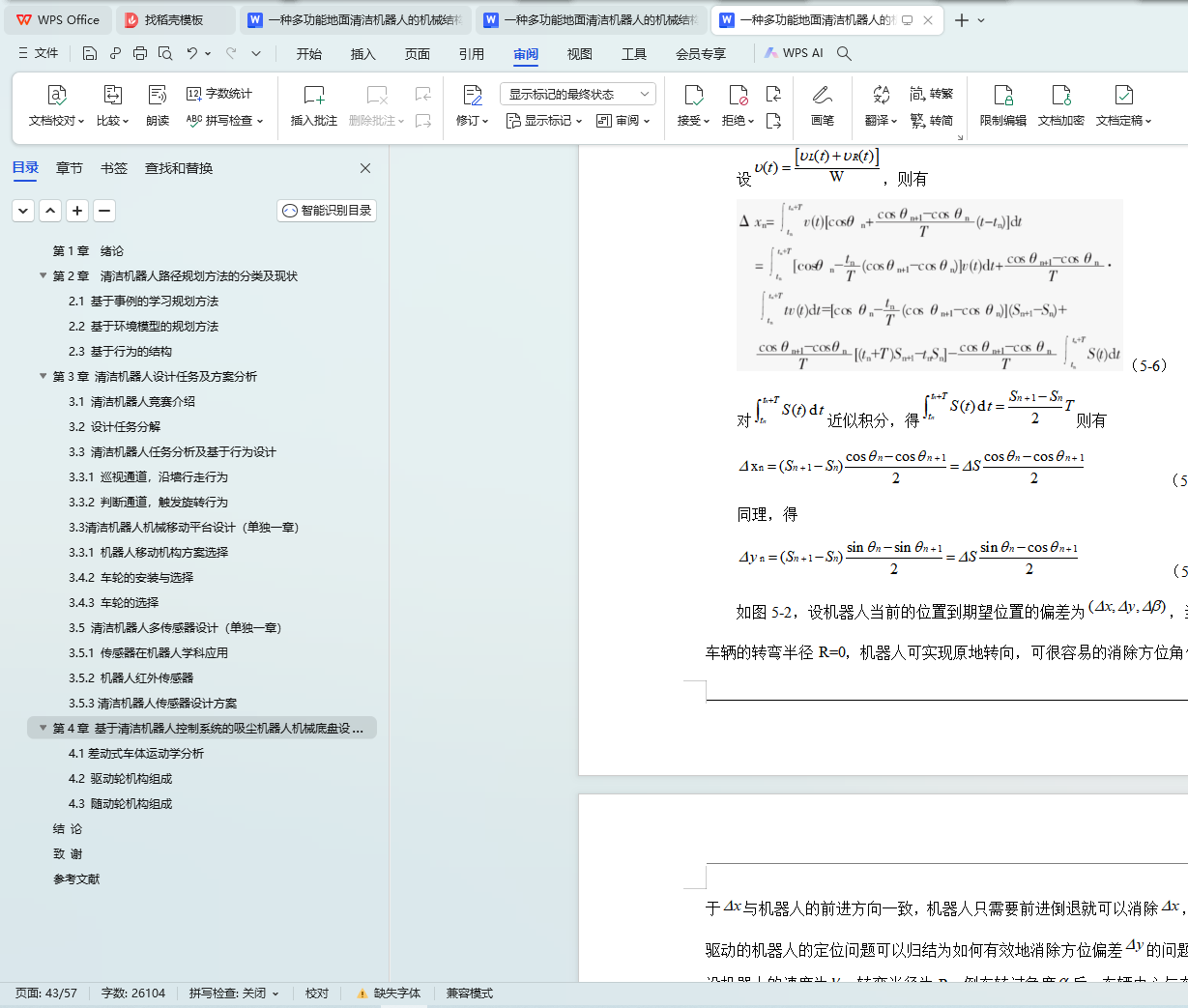Convert text with 转简 button
1188x1008 pixels.
coord(932,121)
